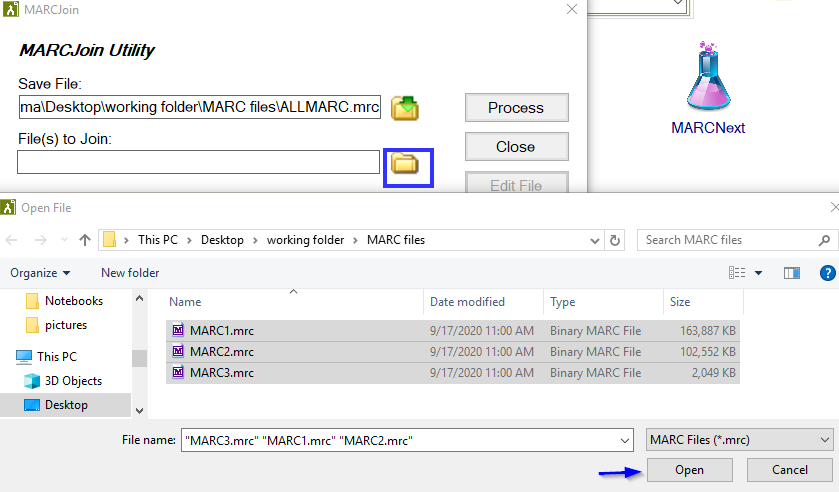Viewport: 839px width, 492px height.
Task: Open the File name combo box dropdown
Action: click(624, 441)
